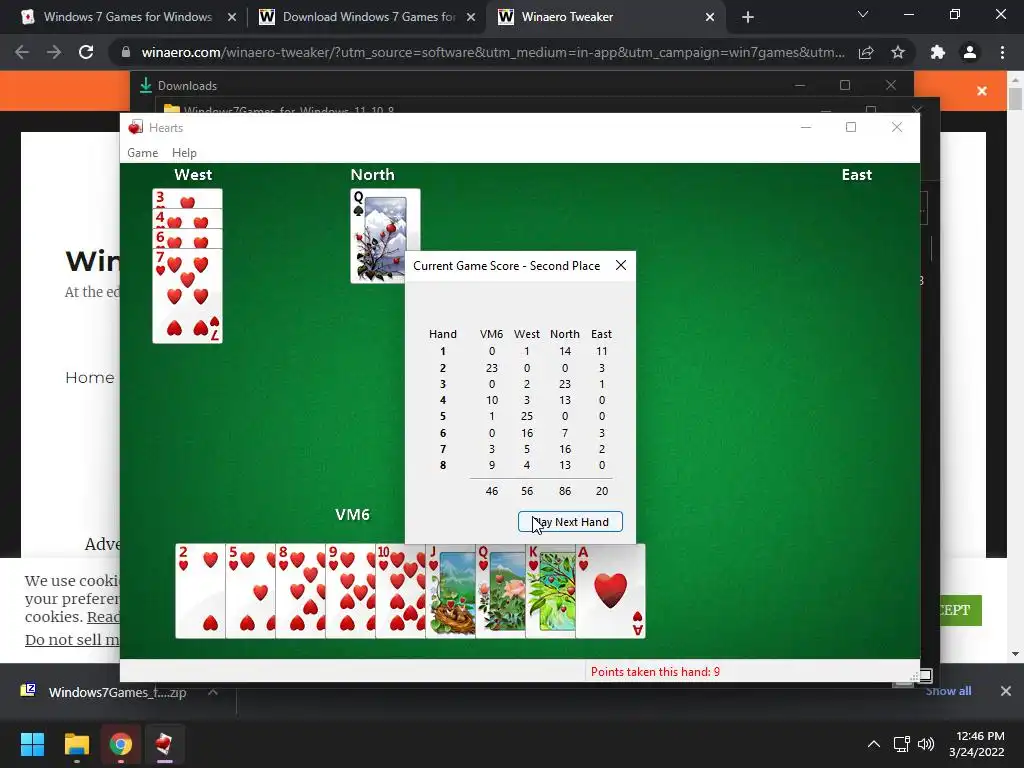Click Chrome icon in taskbar
The height and width of the screenshot is (768, 1024).
pos(121,744)
